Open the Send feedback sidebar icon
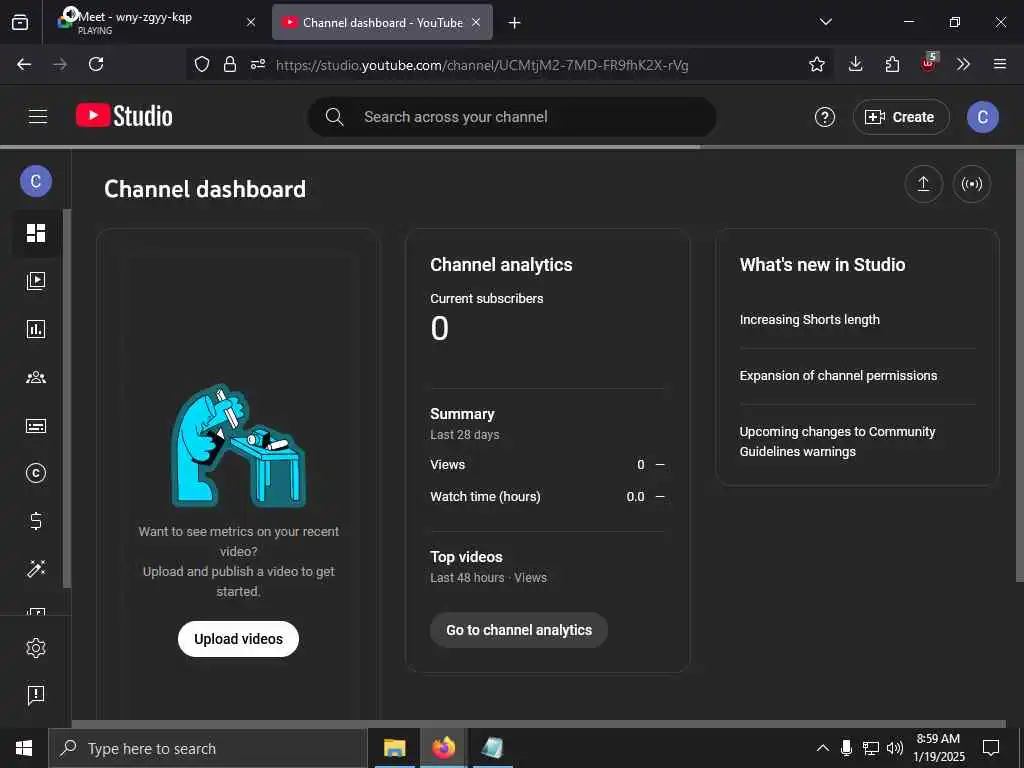 click(x=36, y=695)
